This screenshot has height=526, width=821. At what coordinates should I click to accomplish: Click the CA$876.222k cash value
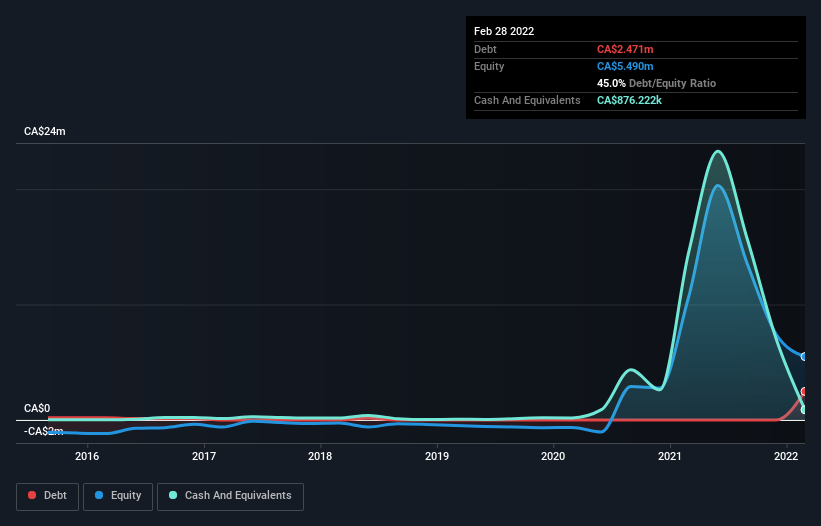point(629,100)
